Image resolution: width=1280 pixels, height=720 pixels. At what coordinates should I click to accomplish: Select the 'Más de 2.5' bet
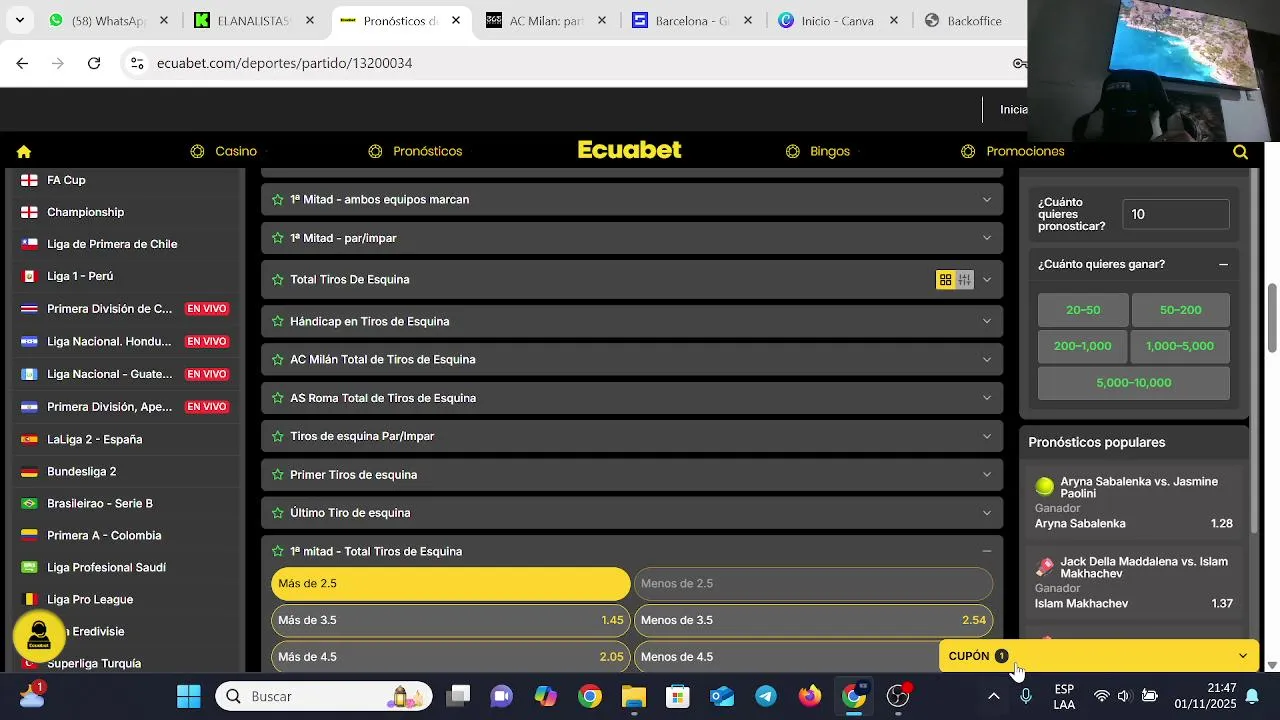451,584
